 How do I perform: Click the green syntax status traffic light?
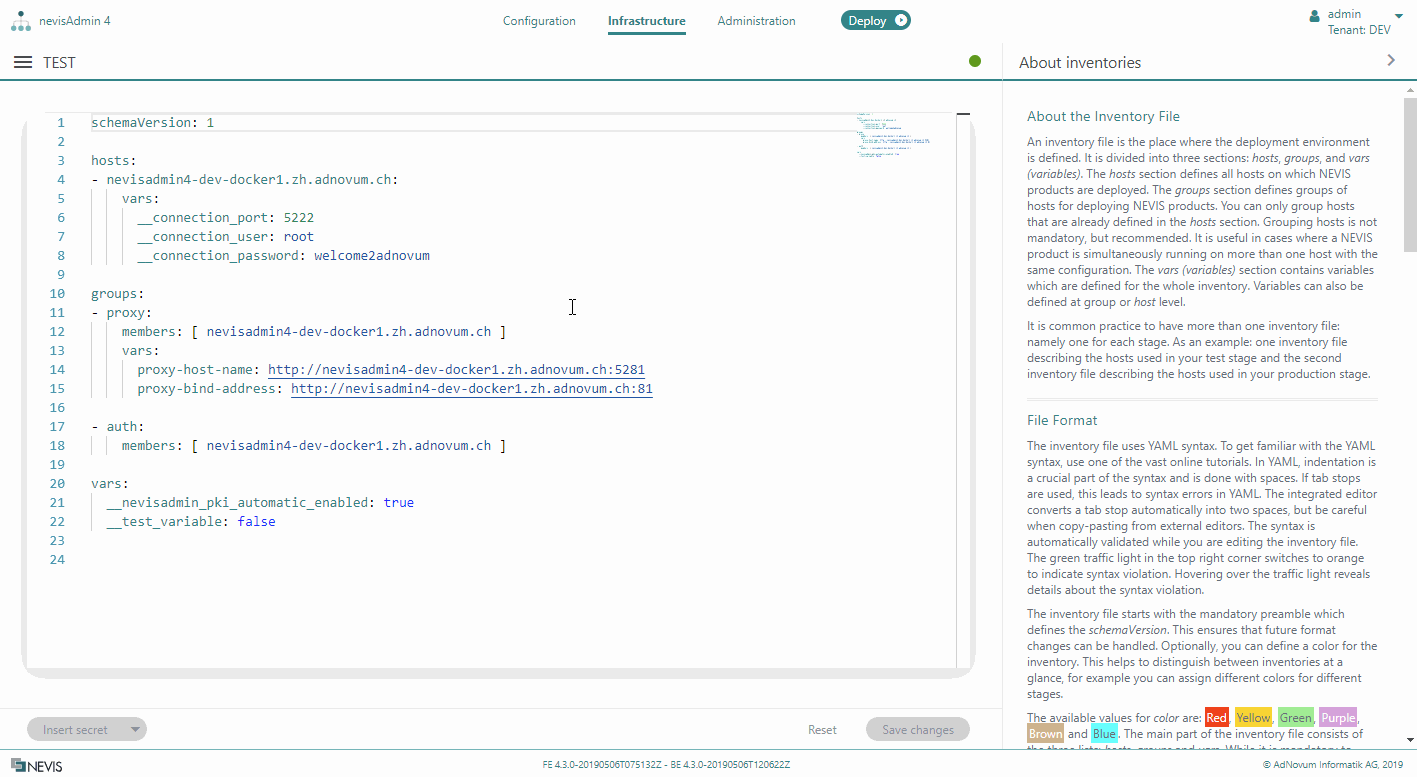pyautogui.click(x=974, y=61)
